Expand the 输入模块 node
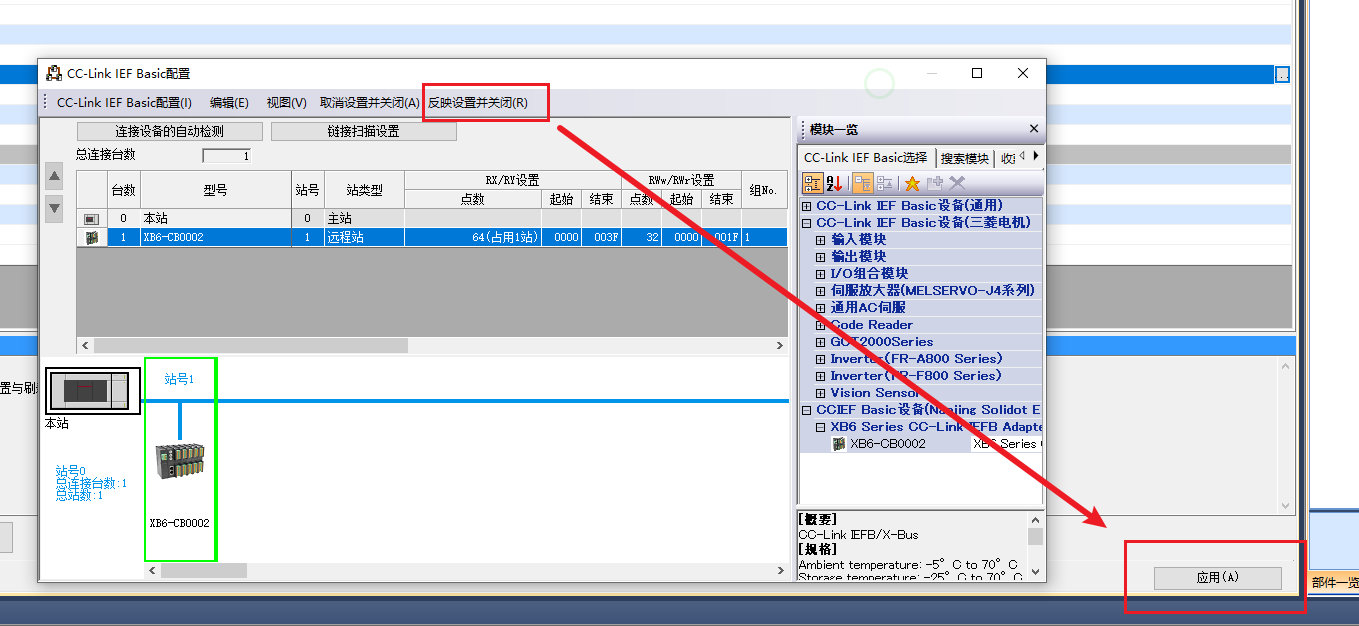This screenshot has height=626, width=1359. click(821, 240)
